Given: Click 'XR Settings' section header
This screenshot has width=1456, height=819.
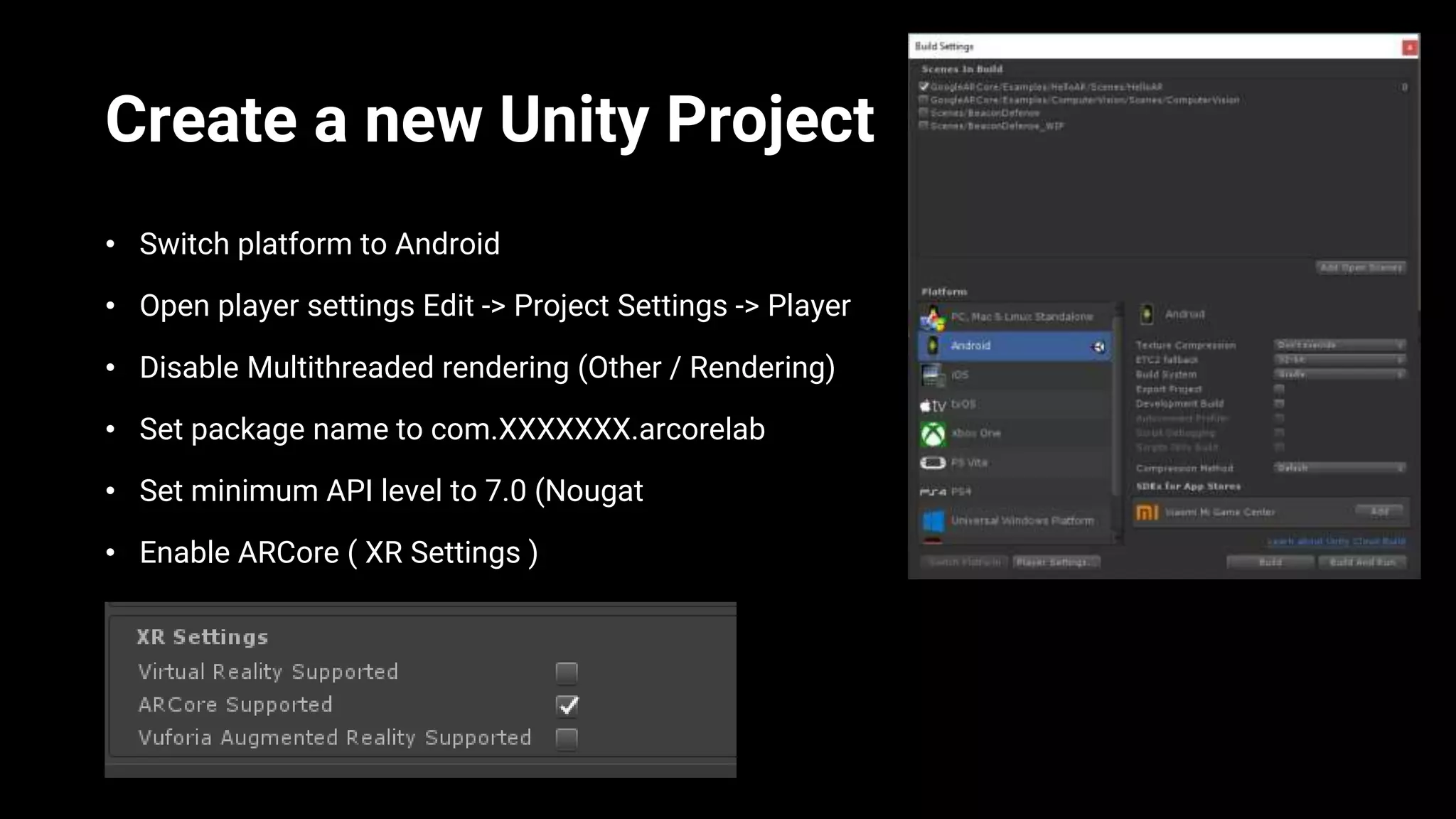Looking at the screenshot, I should (203, 637).
